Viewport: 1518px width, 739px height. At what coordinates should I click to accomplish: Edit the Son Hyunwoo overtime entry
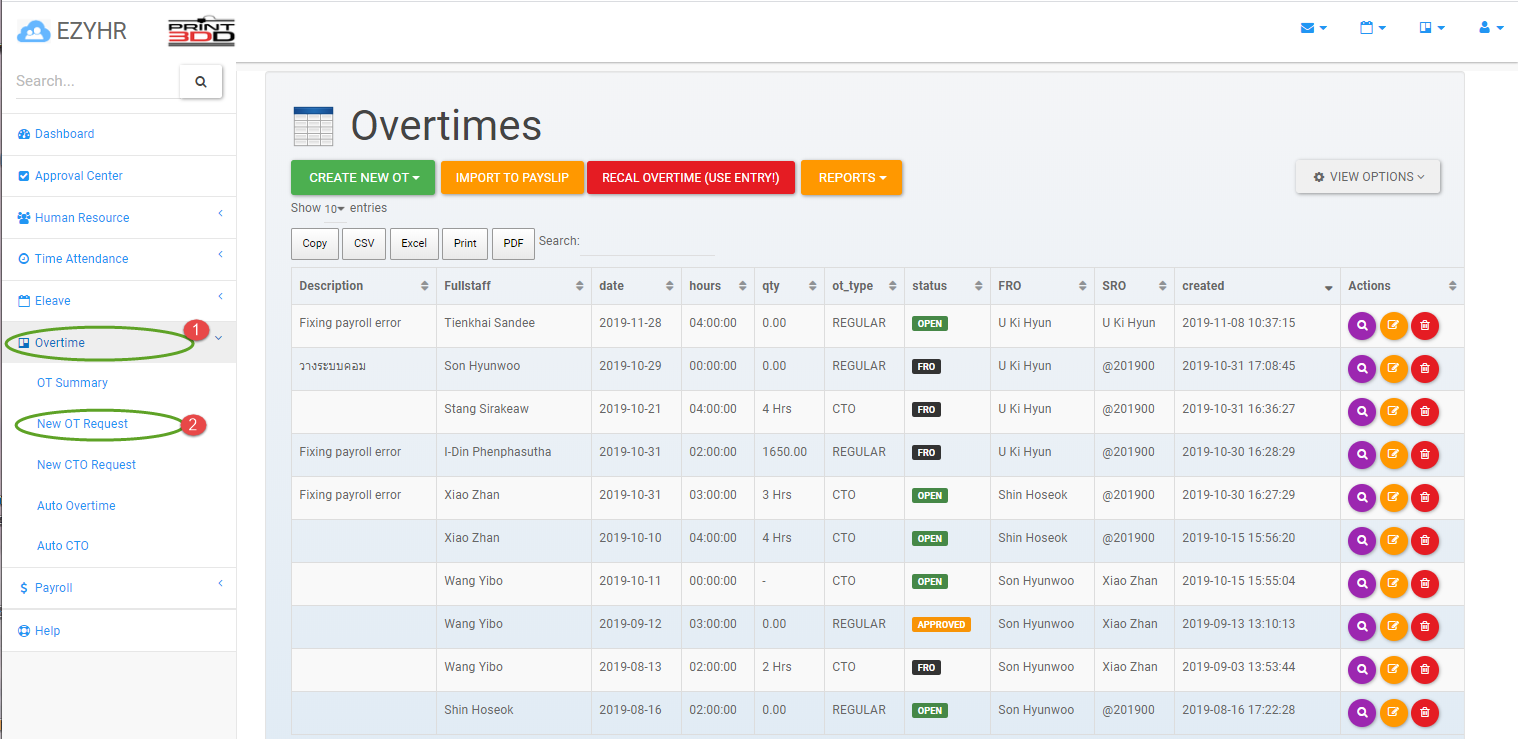[1393, 368]
